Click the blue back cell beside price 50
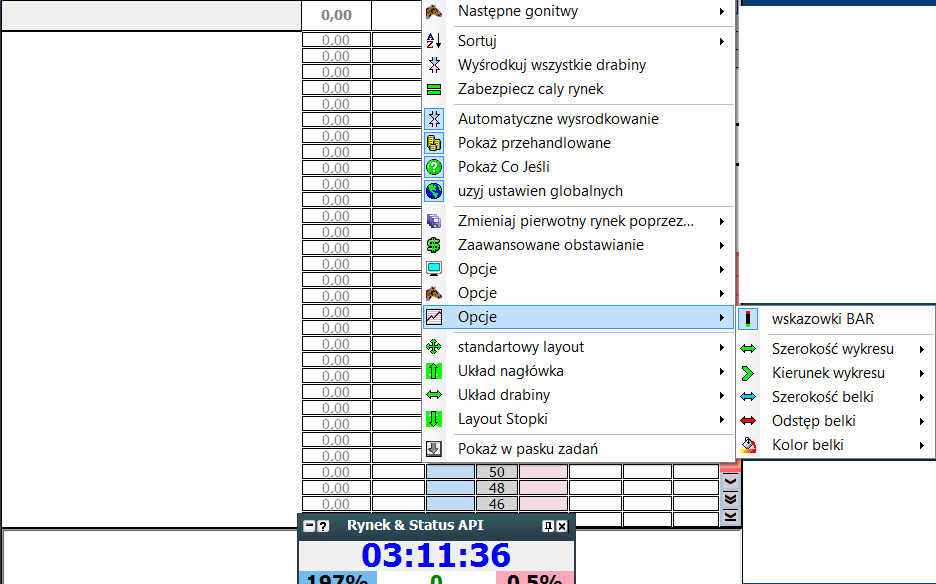The image size is (936, 584). tap(450, 472)
